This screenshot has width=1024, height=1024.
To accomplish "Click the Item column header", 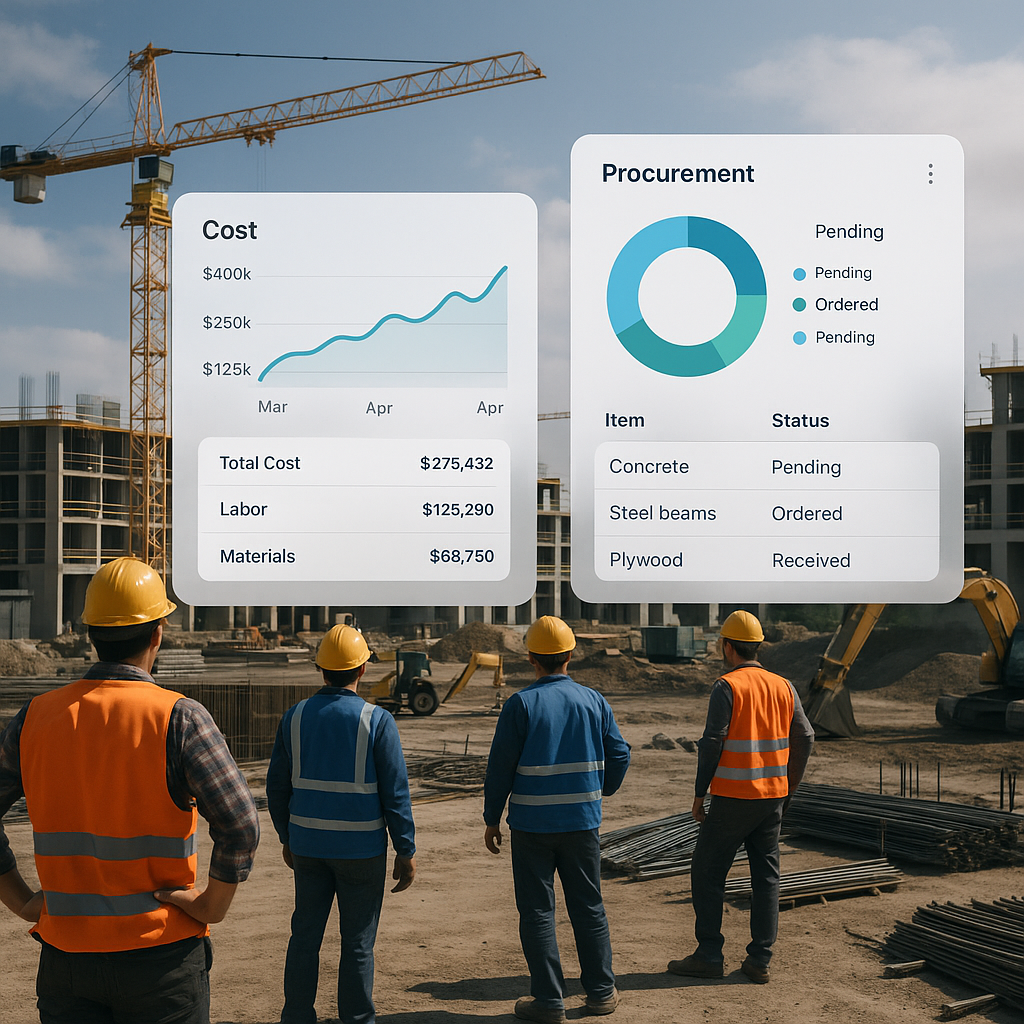I will click(624, 420).
